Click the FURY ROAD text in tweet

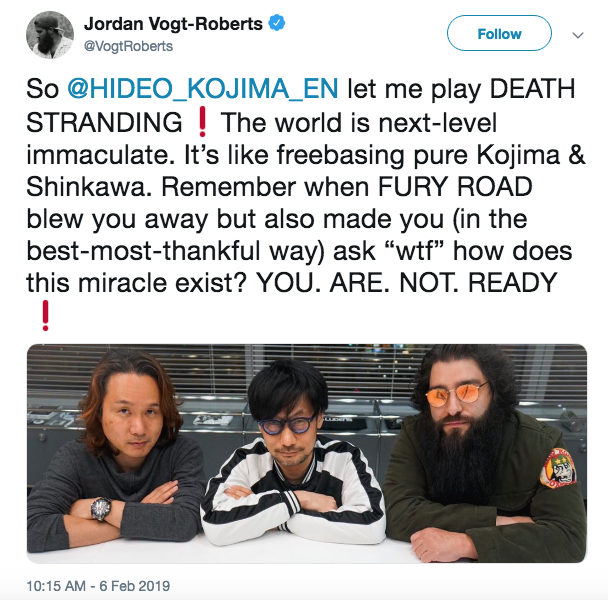click(455, 187)
